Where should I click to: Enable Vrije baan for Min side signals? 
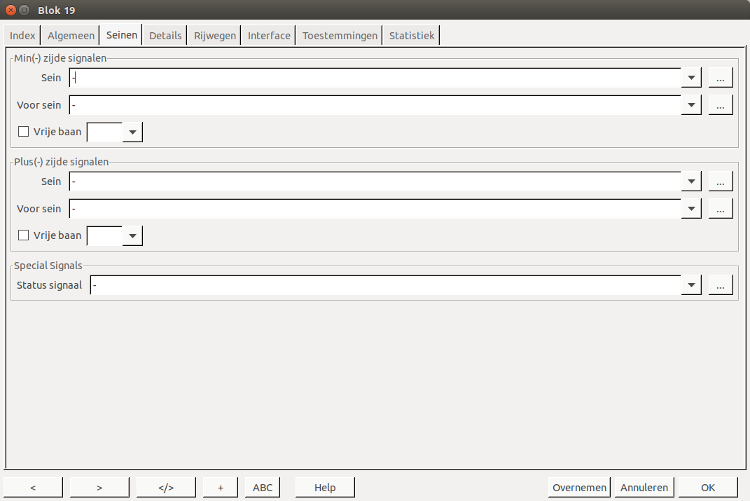click(24, 131)
